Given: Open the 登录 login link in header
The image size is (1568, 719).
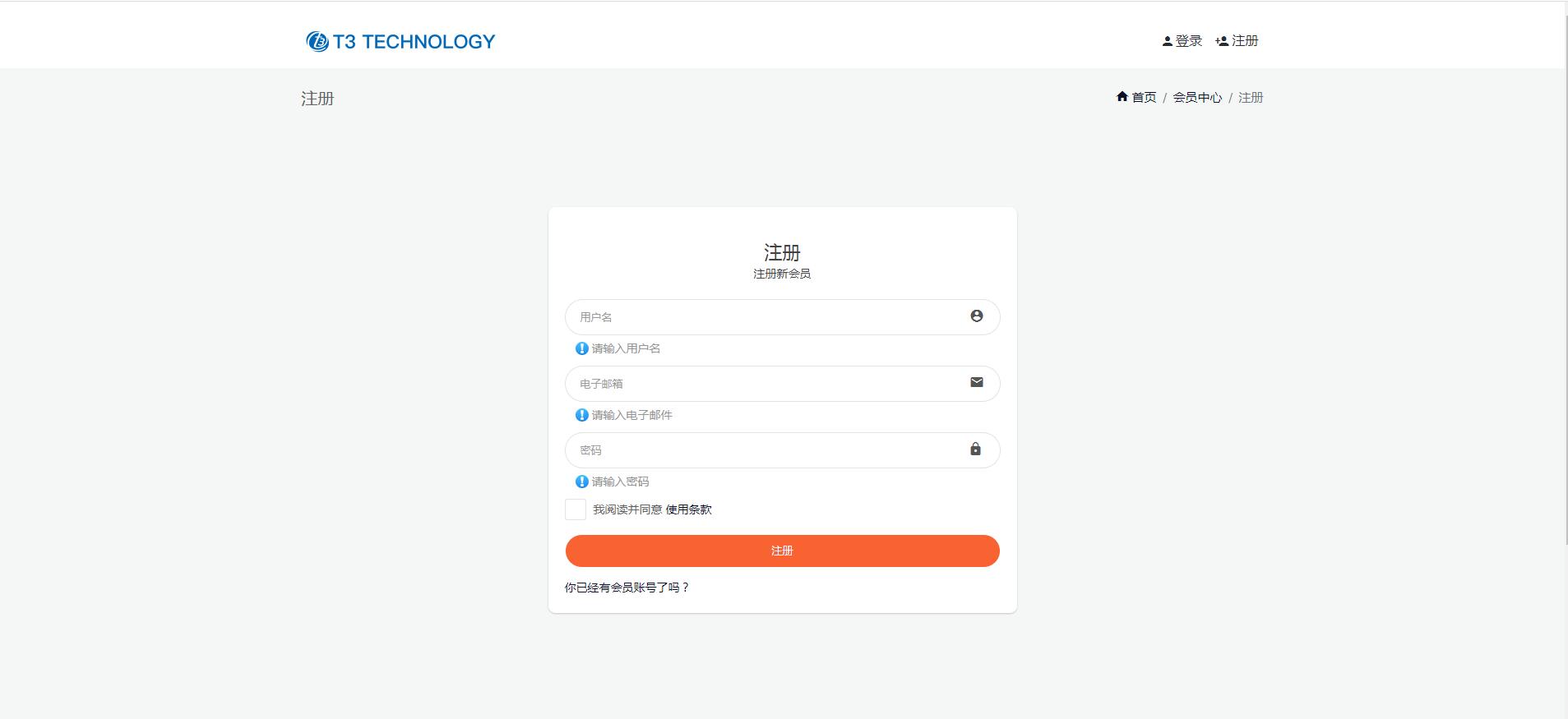Looking at the screenshot, I should 1182,41.
